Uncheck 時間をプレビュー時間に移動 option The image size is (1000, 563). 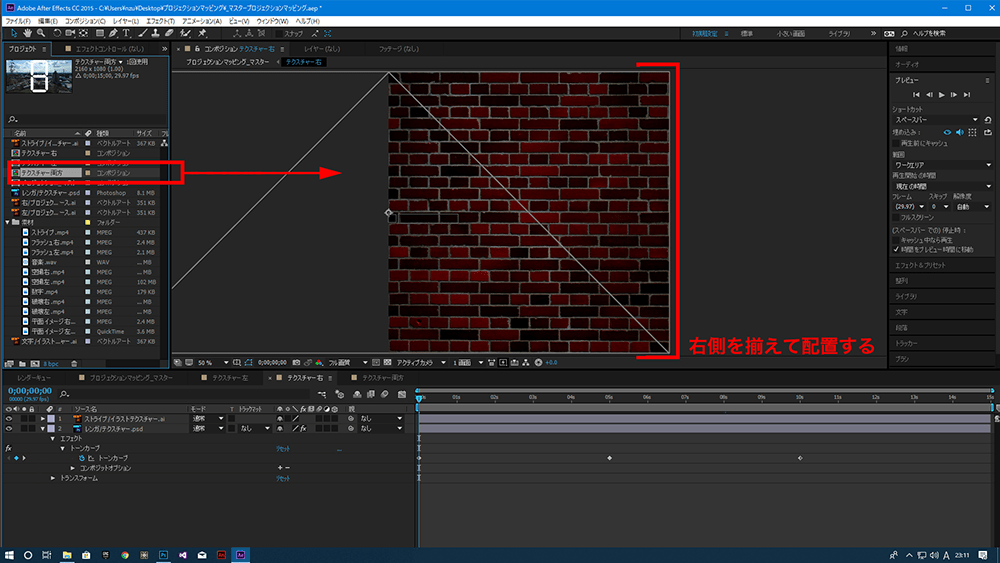pyautogui.click(x=895, y=248)
